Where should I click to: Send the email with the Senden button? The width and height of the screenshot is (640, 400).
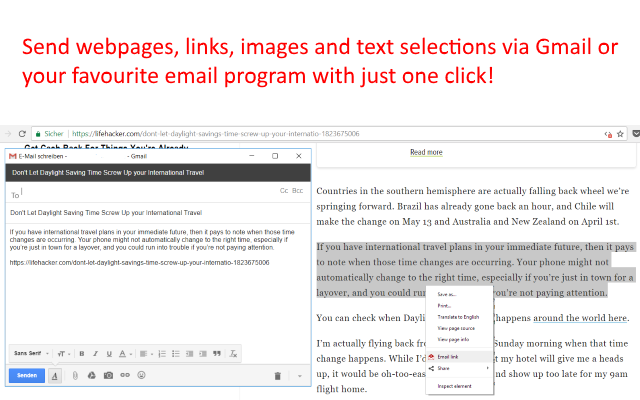pos(27,376)
